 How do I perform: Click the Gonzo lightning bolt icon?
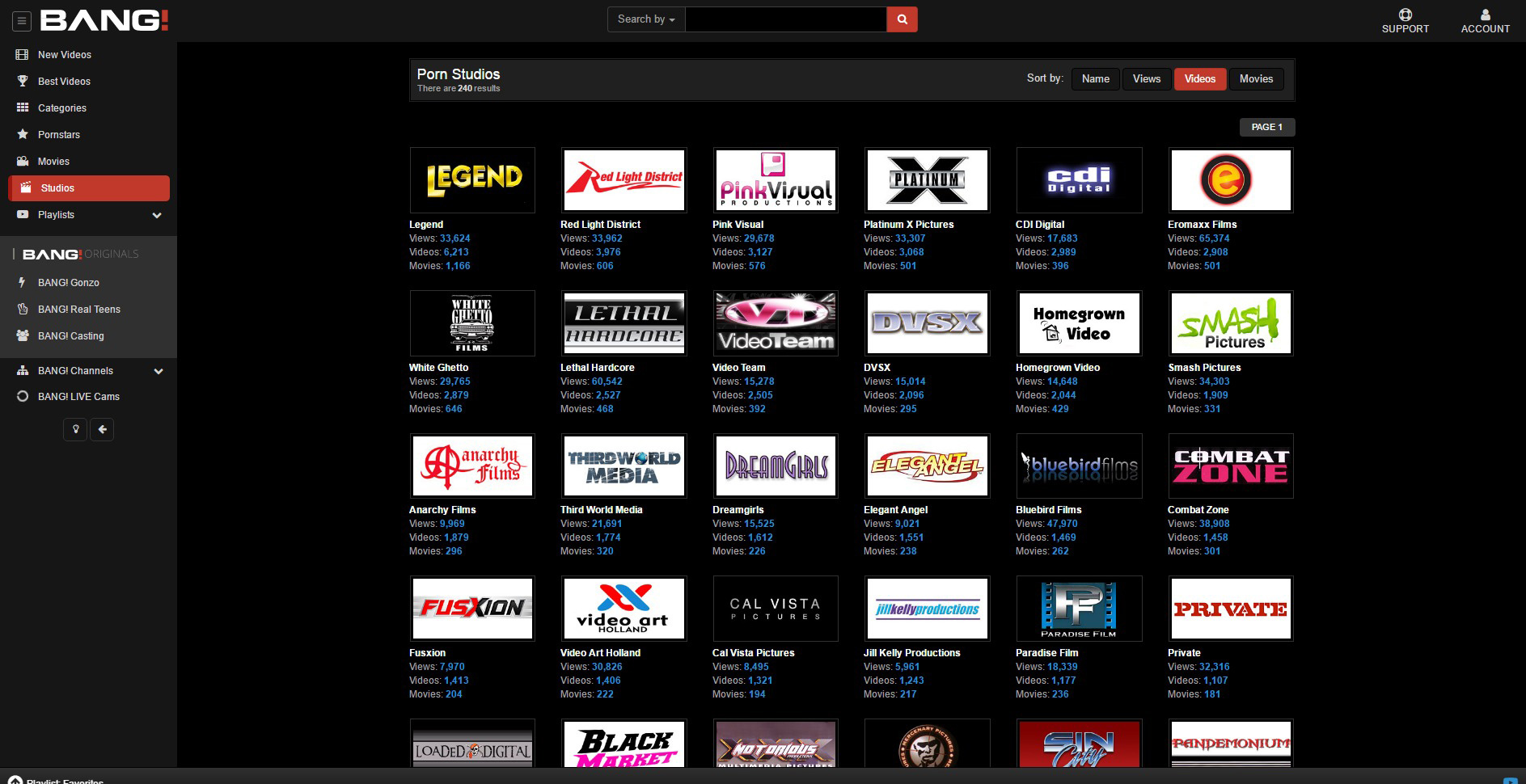(23, 282)
